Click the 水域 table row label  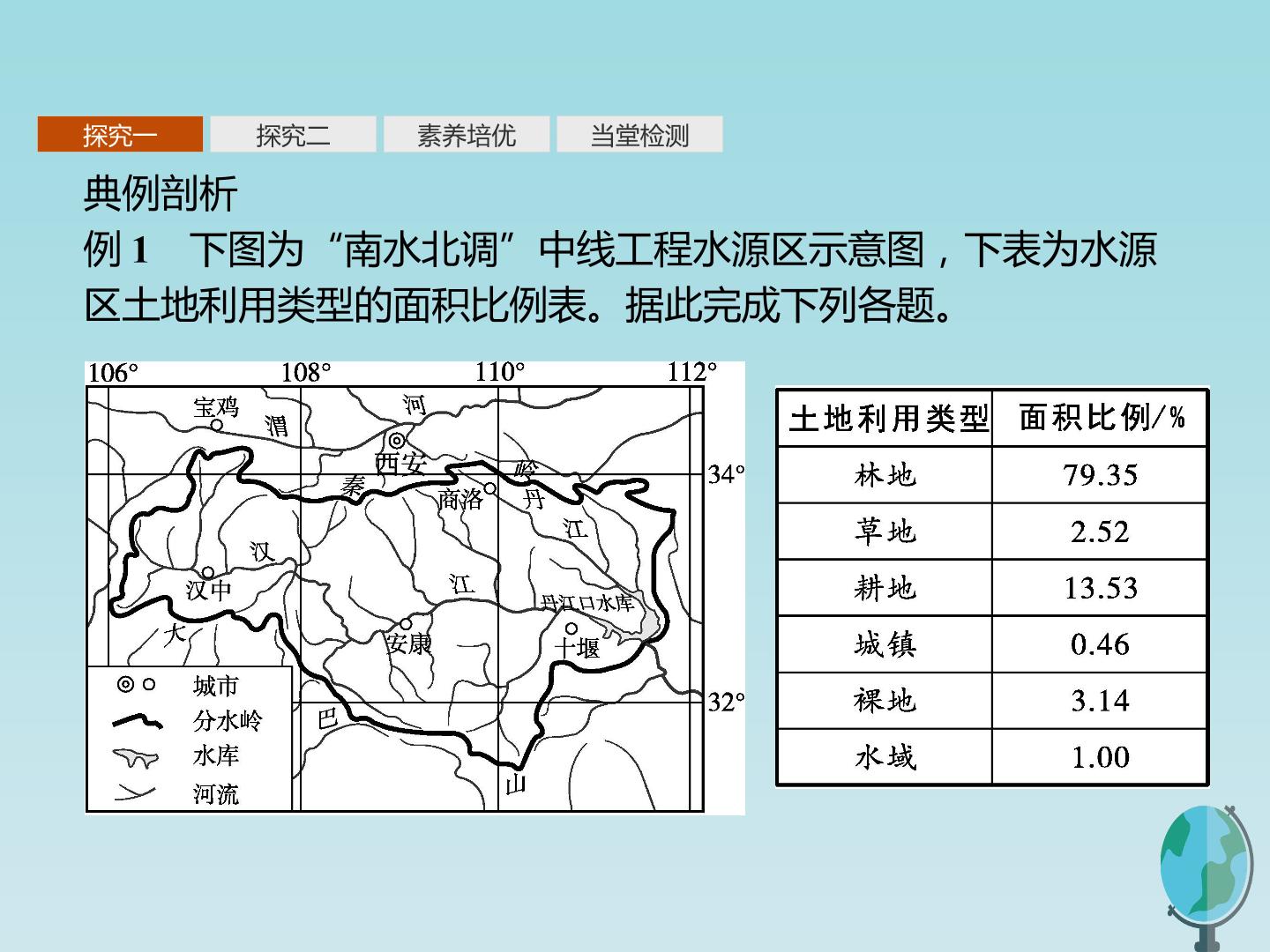(x=885, y=757)
